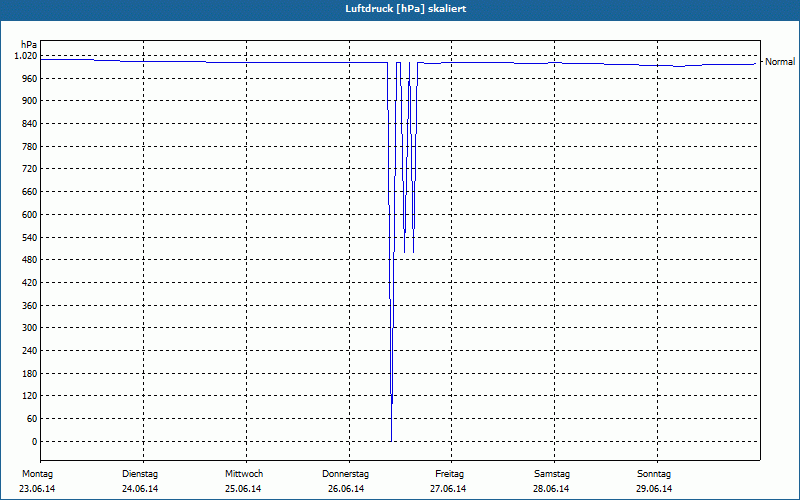800x500 pixels.
Task: Click the '420' y-axis value
Action: point(31,283)
